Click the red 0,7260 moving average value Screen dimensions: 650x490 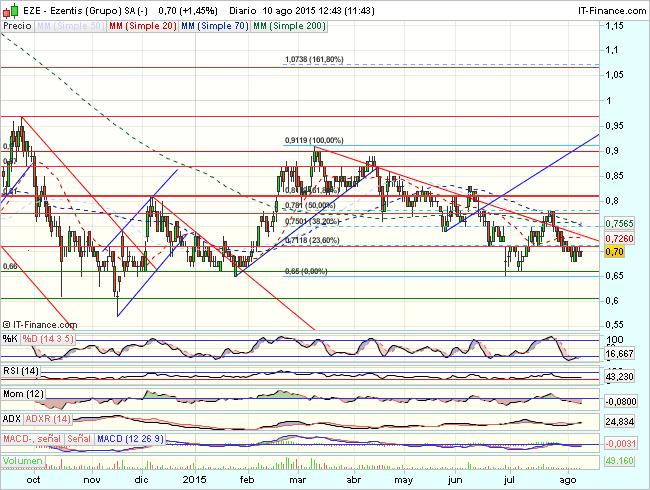(619, 239)
